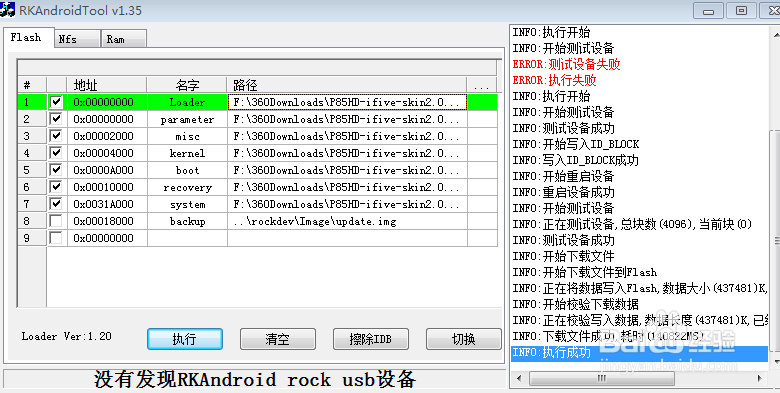Select the update.img backup path cell
Viewport: 780px width, 393px height.
point(347,221)
